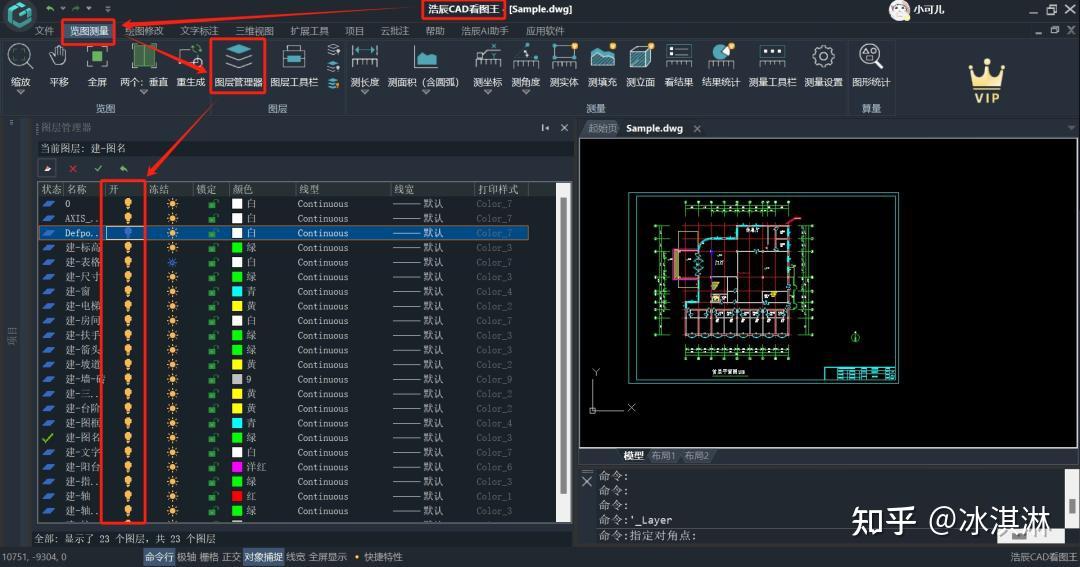Open the quick access customize dropdown in title bar
Screen dimensions: 1080x567
click(x=107, y=9)
